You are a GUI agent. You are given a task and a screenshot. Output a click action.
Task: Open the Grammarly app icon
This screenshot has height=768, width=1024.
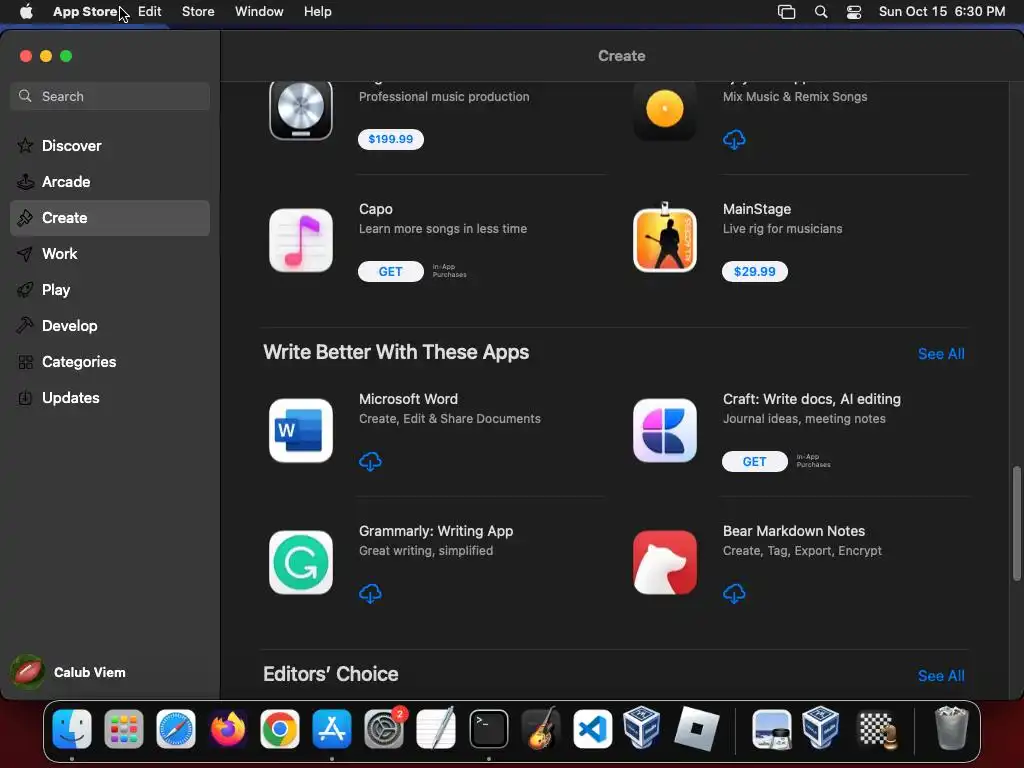point(300,562)
